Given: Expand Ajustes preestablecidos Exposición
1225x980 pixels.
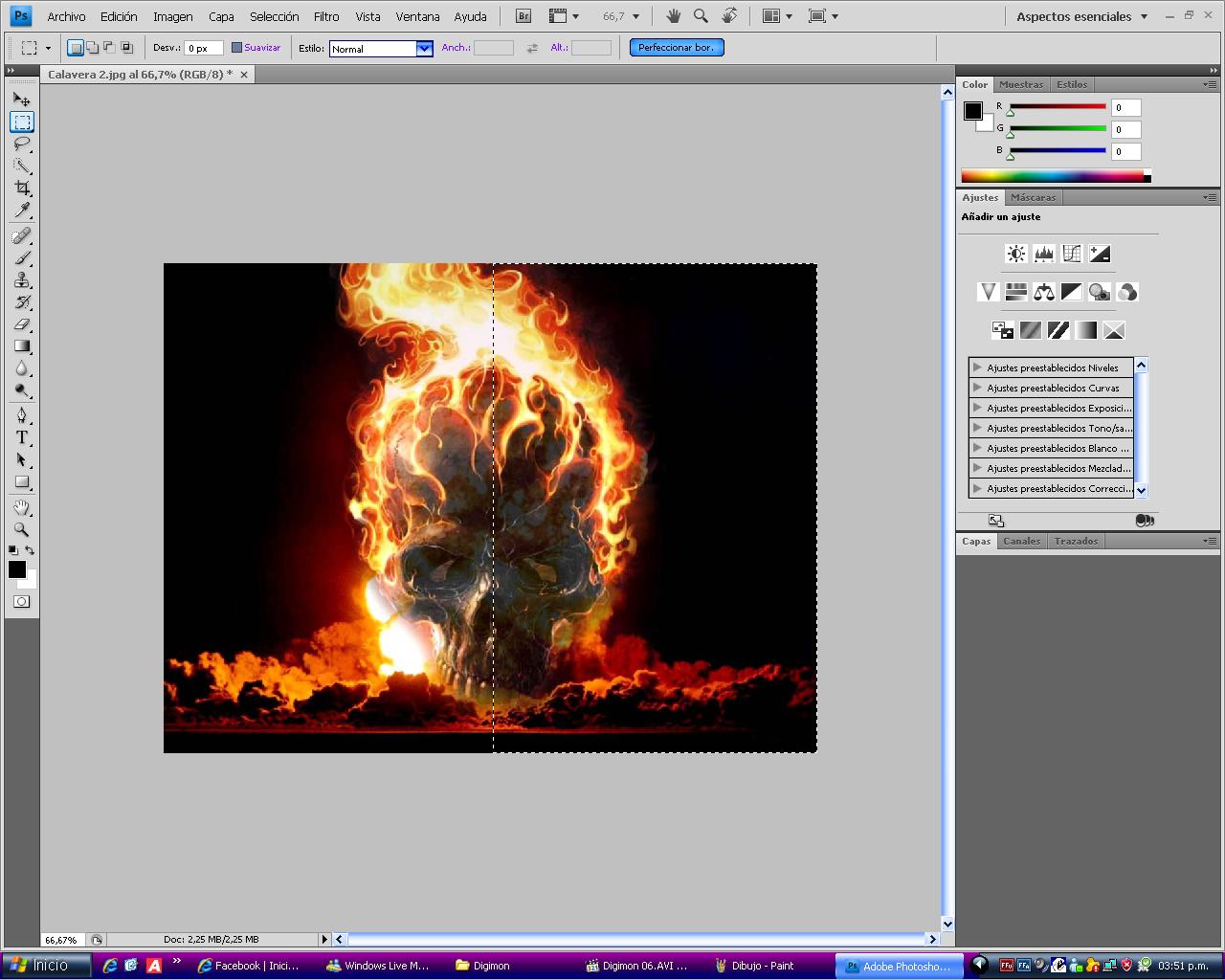Looking at the screenshot, I should (x=977, y=408).
